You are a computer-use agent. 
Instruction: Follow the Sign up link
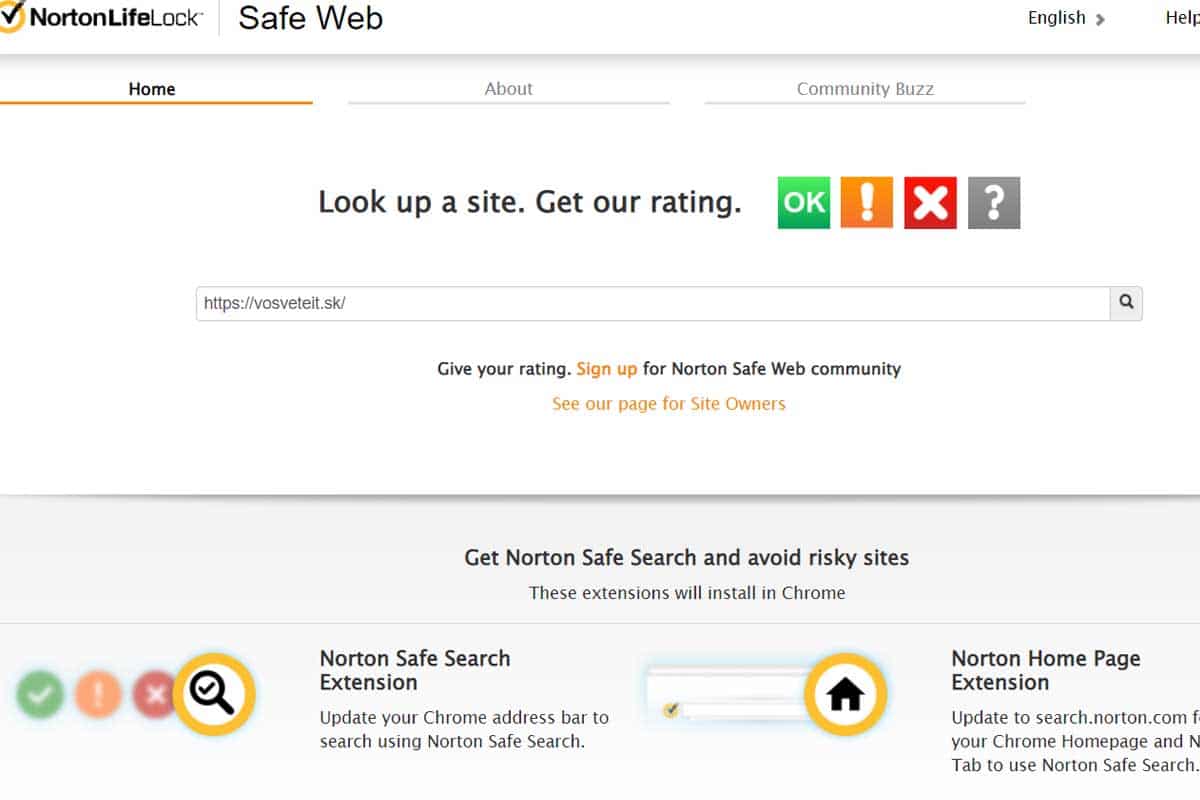pos(606,369)
